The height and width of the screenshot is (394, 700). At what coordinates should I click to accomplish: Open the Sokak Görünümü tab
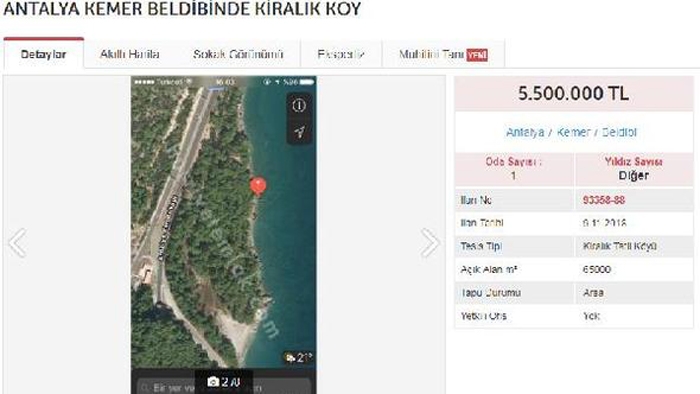tap(238, 54)
